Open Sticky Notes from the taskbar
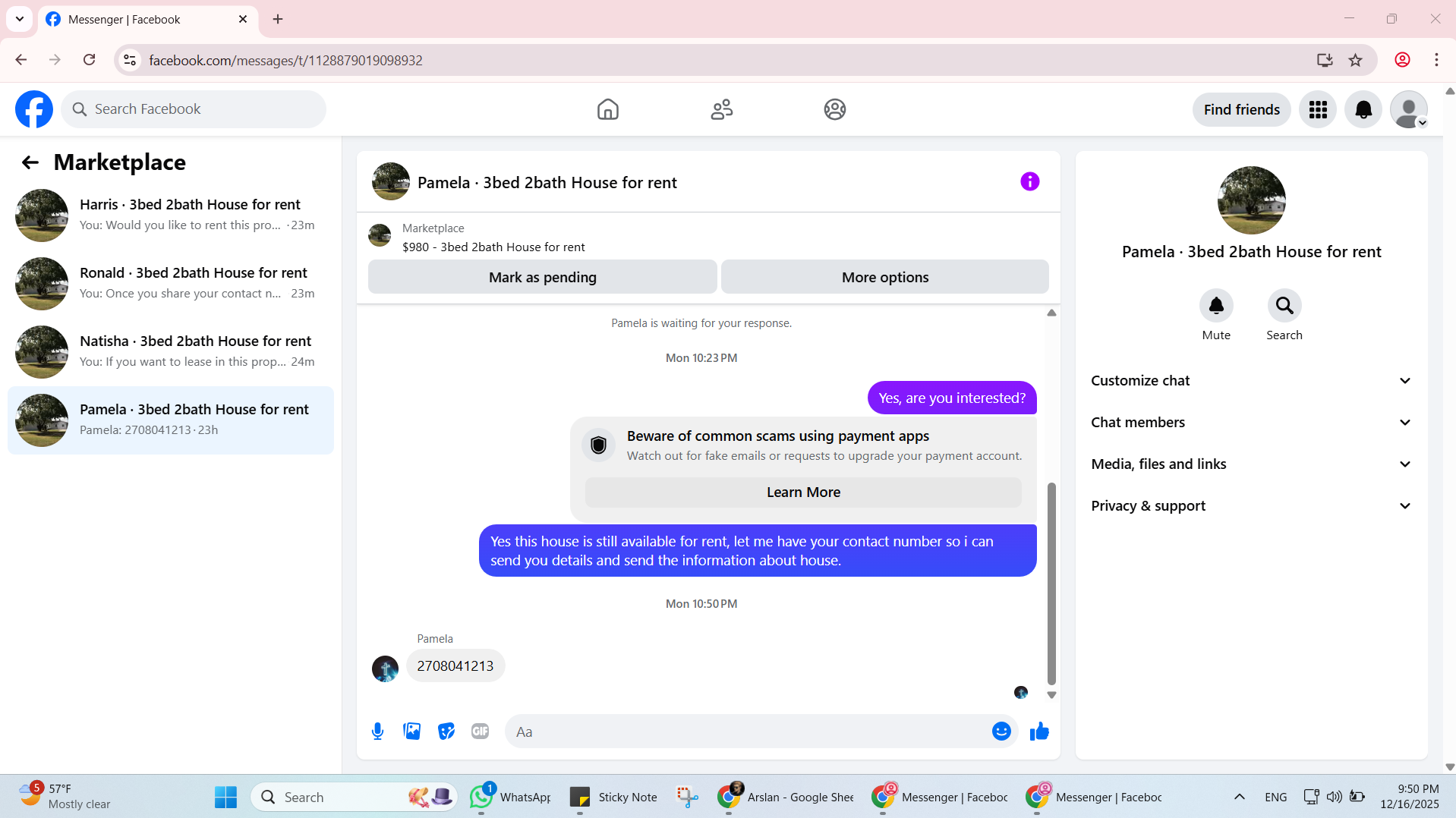This screenshot has width=1456, height=818. 613,797
